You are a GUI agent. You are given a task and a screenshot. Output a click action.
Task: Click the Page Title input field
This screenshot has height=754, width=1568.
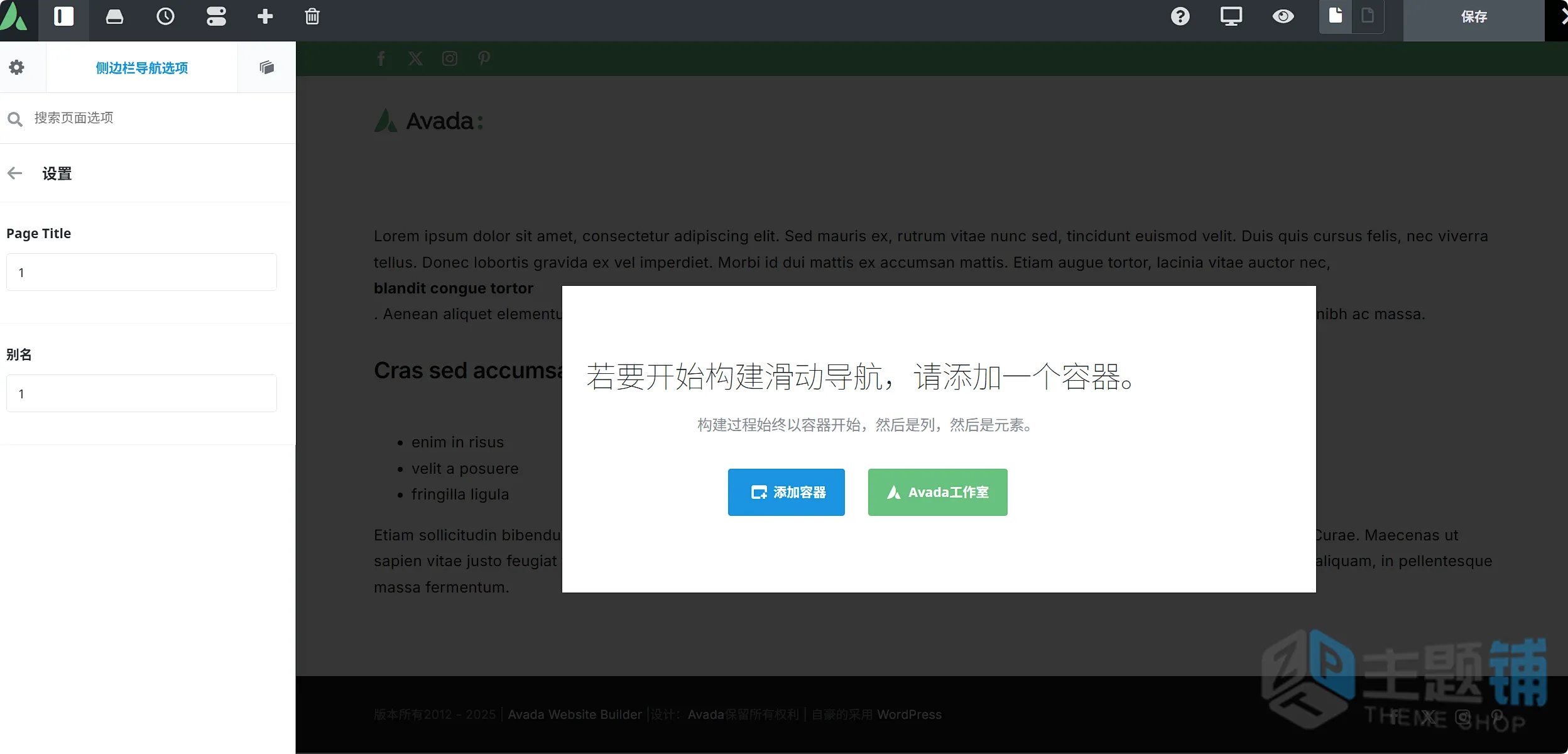(x=141, y=272)
